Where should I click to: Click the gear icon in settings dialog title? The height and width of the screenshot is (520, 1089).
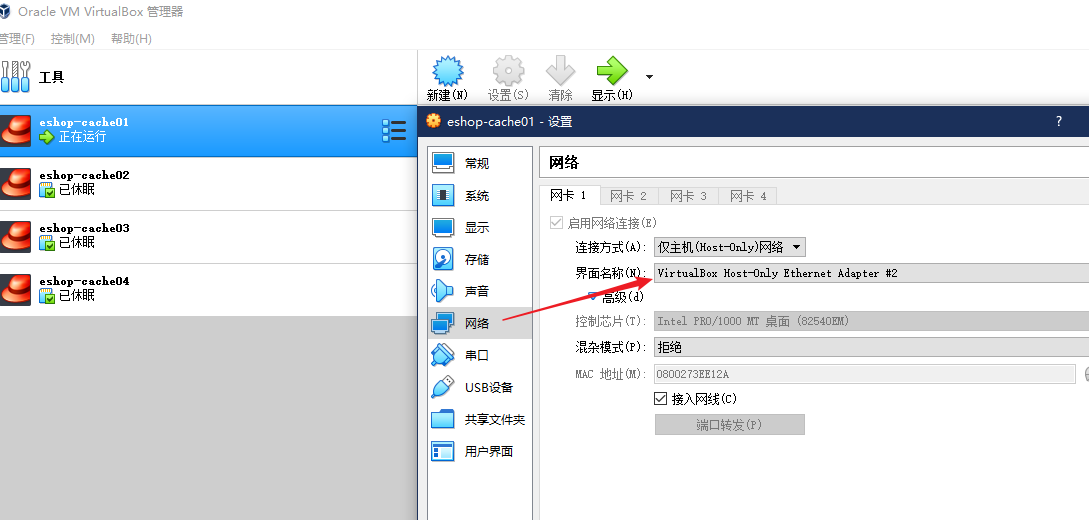[433, 121]
